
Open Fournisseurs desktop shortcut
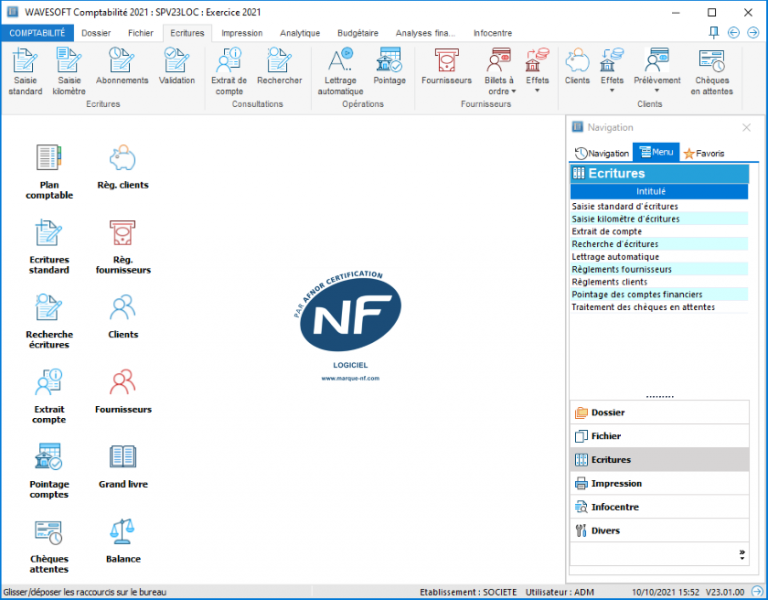click(x=123, y=392)
